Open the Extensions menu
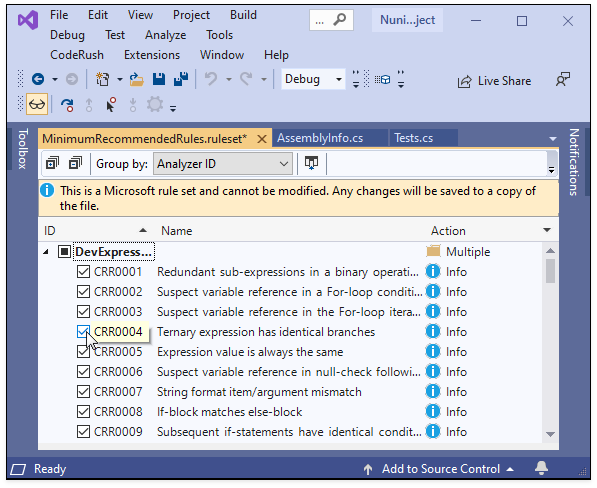This screenshot has height=488, width=597. (152, 55)
